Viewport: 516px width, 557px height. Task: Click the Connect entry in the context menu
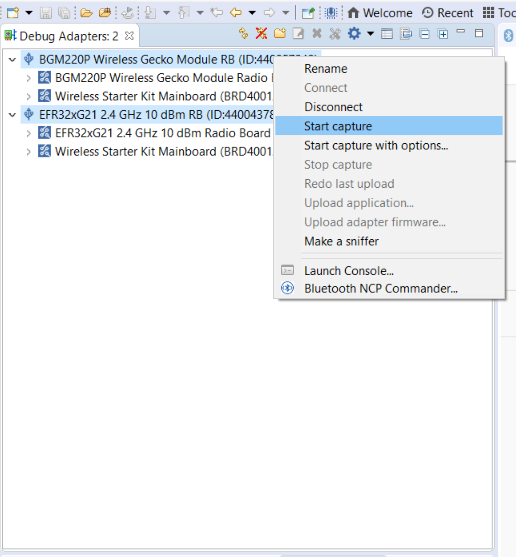click(389, 88)
